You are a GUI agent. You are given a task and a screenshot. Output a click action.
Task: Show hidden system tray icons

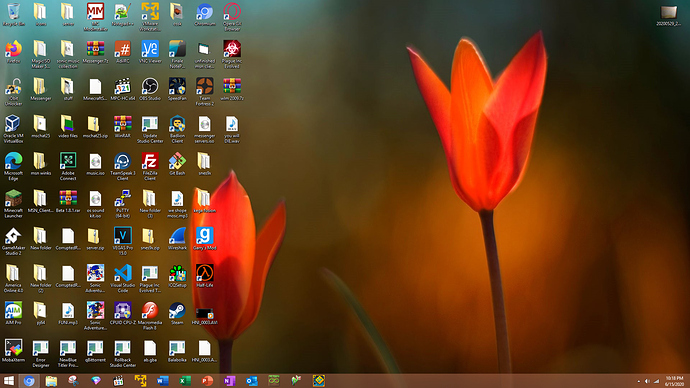(x=639, y=381)
